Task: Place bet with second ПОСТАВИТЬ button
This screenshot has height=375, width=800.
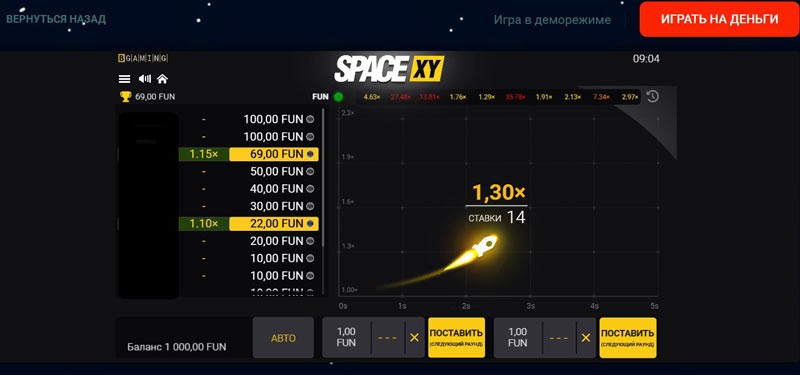Action: pyautogui.click(x=628, y=337)
